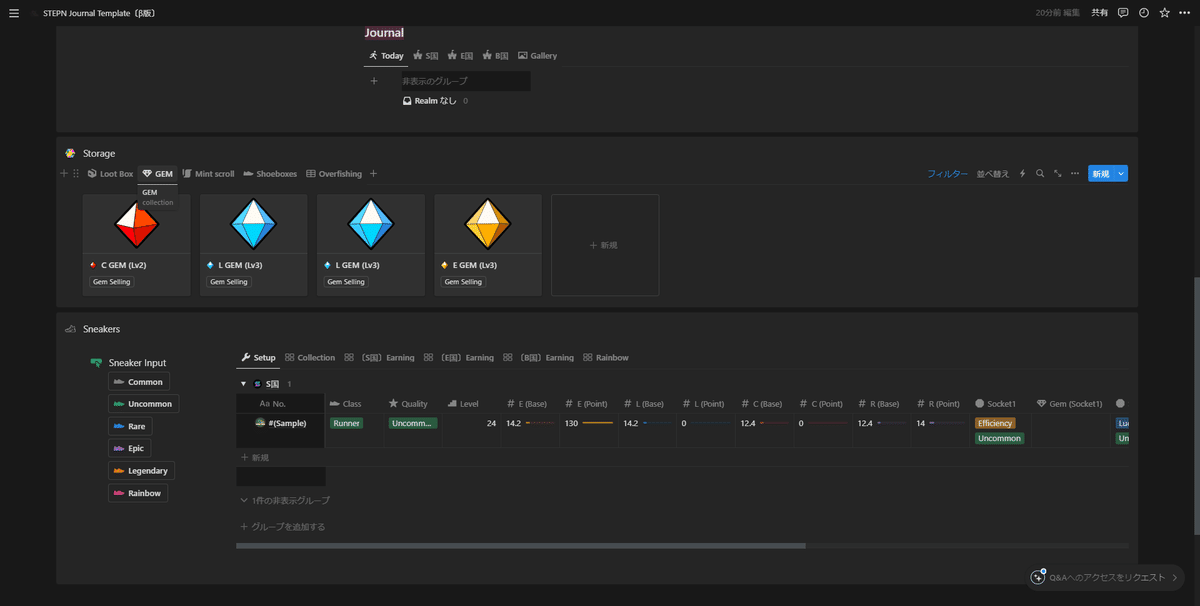This screenshot has width=1200, height=606.
Task: Click the Uncommon sneaker button
Action: 144,404
